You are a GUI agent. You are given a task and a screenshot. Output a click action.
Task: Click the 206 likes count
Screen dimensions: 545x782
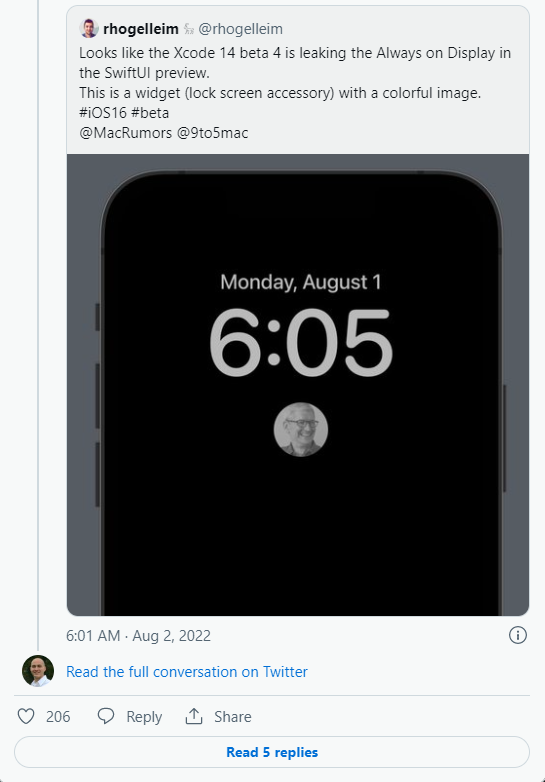pos(58,717)
